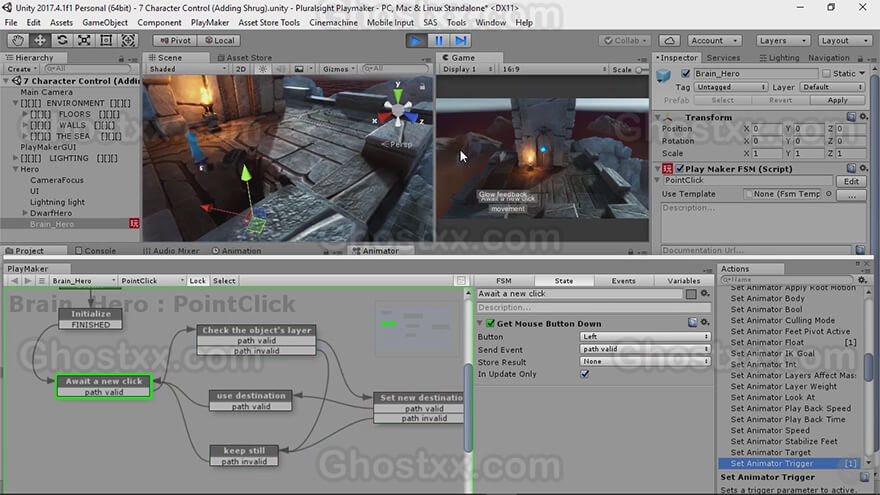This screenshot has height=495, width=880.
Task: Open the PlayMaker recent FSM list icon
Action: (x=42, y=281)
